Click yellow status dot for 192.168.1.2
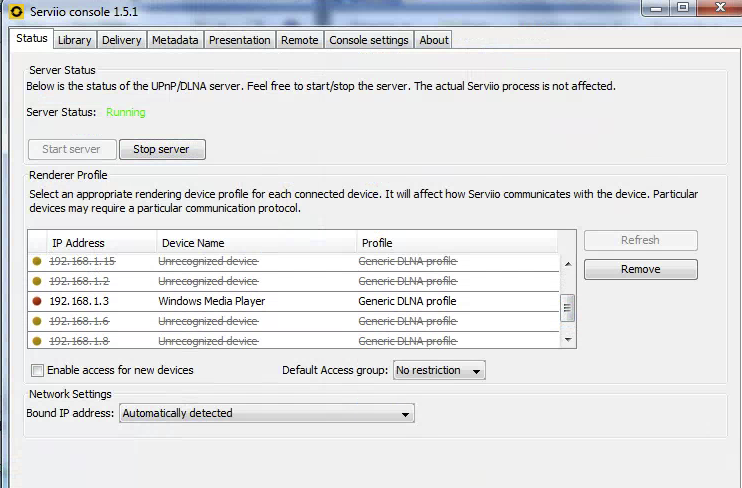Viewport: 742px width, 488px height. 37,281
